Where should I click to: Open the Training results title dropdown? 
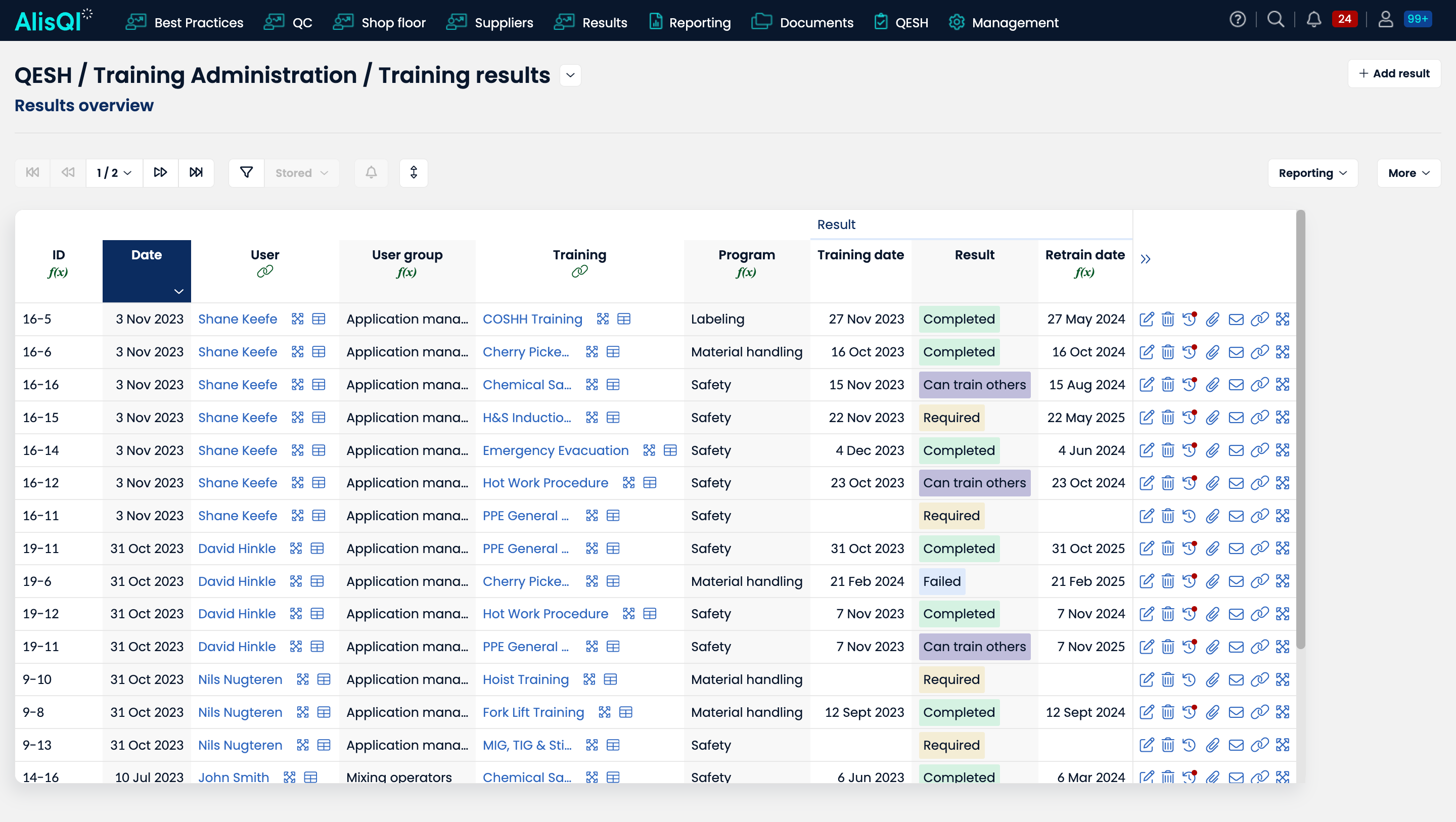tap(570, 75)
